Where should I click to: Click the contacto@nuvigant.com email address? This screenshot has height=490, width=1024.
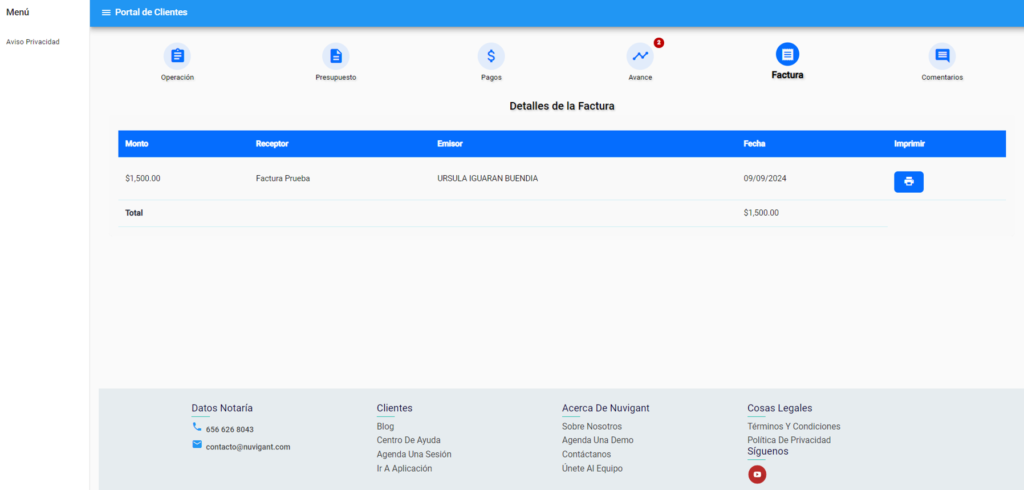click(248, 448)
